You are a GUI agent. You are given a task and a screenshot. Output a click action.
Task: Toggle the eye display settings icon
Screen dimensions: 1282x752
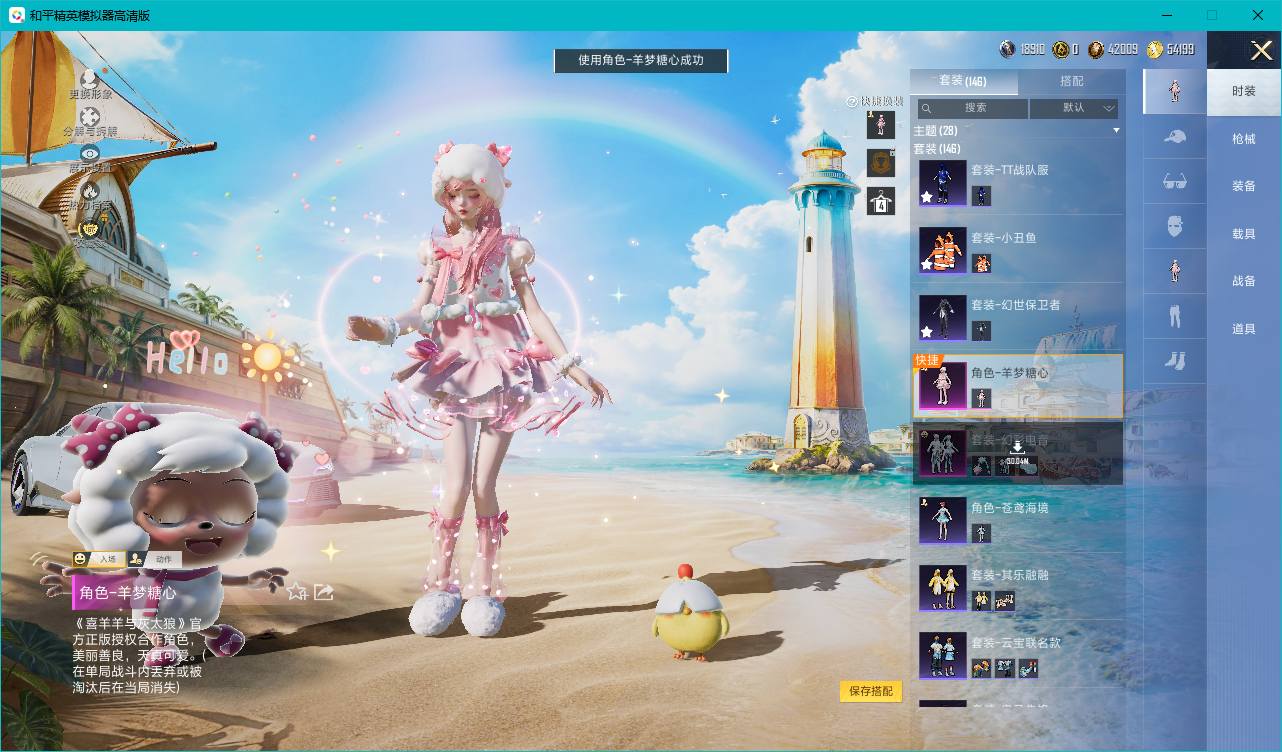[x=90, y=153]
